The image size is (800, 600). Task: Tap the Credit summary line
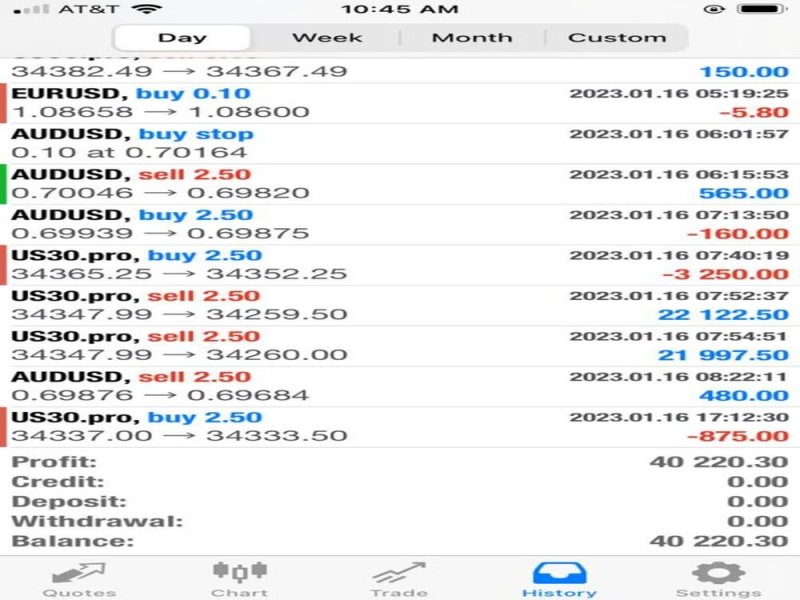tap(400, 482)
